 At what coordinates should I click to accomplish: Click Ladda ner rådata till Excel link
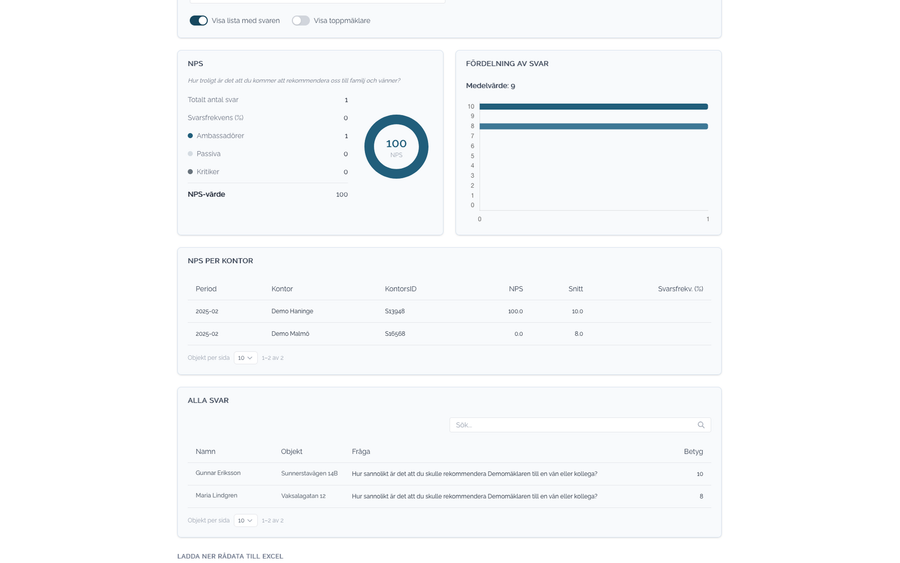coord(230,556)
